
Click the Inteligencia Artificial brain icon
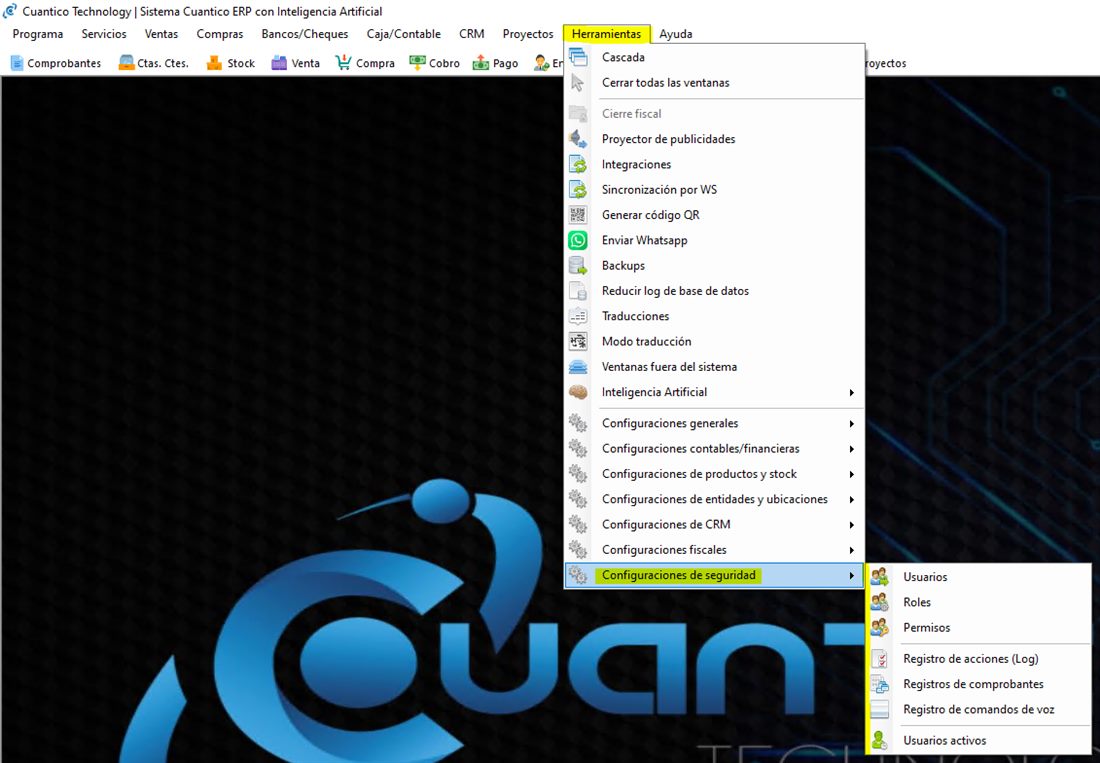[578, 391]
